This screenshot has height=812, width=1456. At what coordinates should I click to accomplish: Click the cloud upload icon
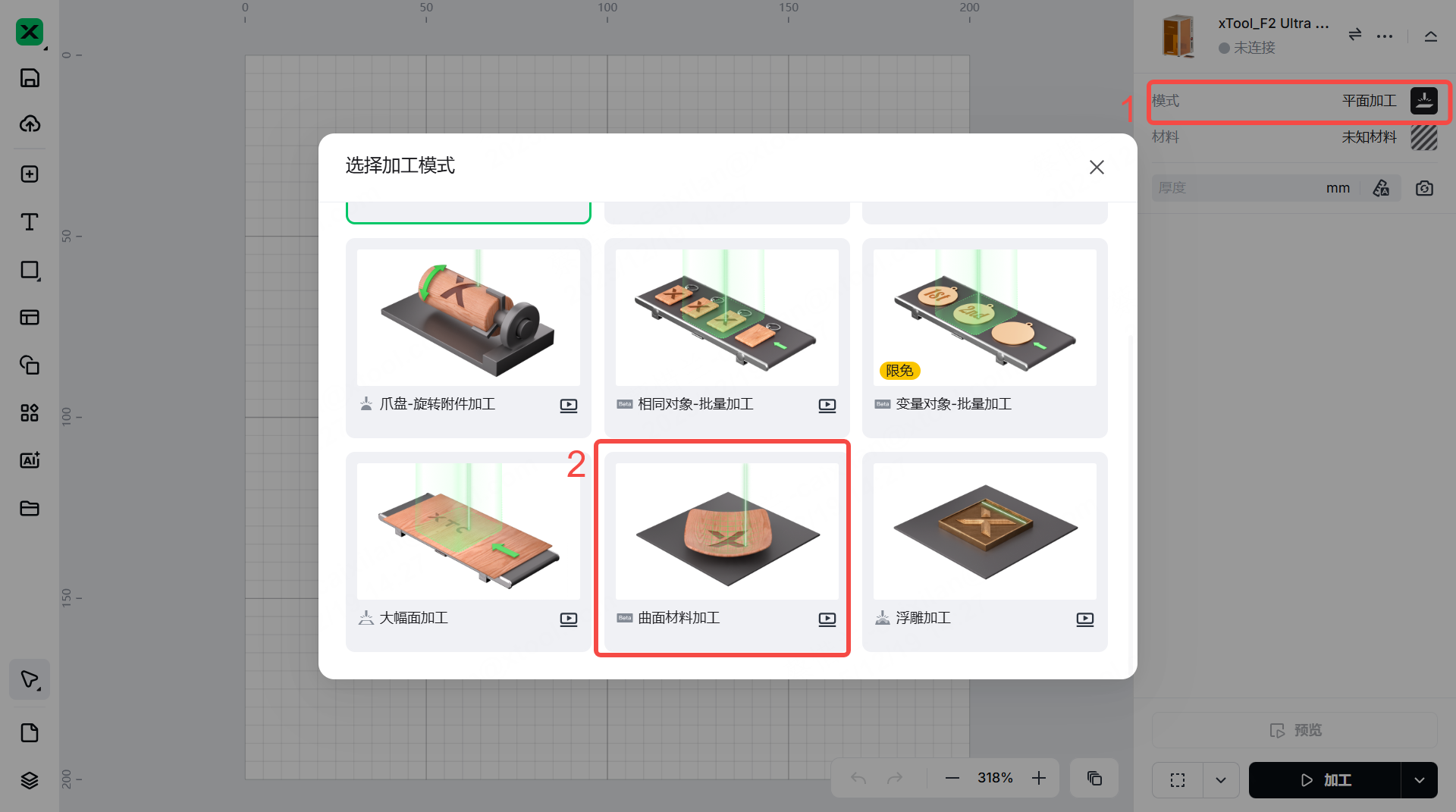[x=30, y=124]
